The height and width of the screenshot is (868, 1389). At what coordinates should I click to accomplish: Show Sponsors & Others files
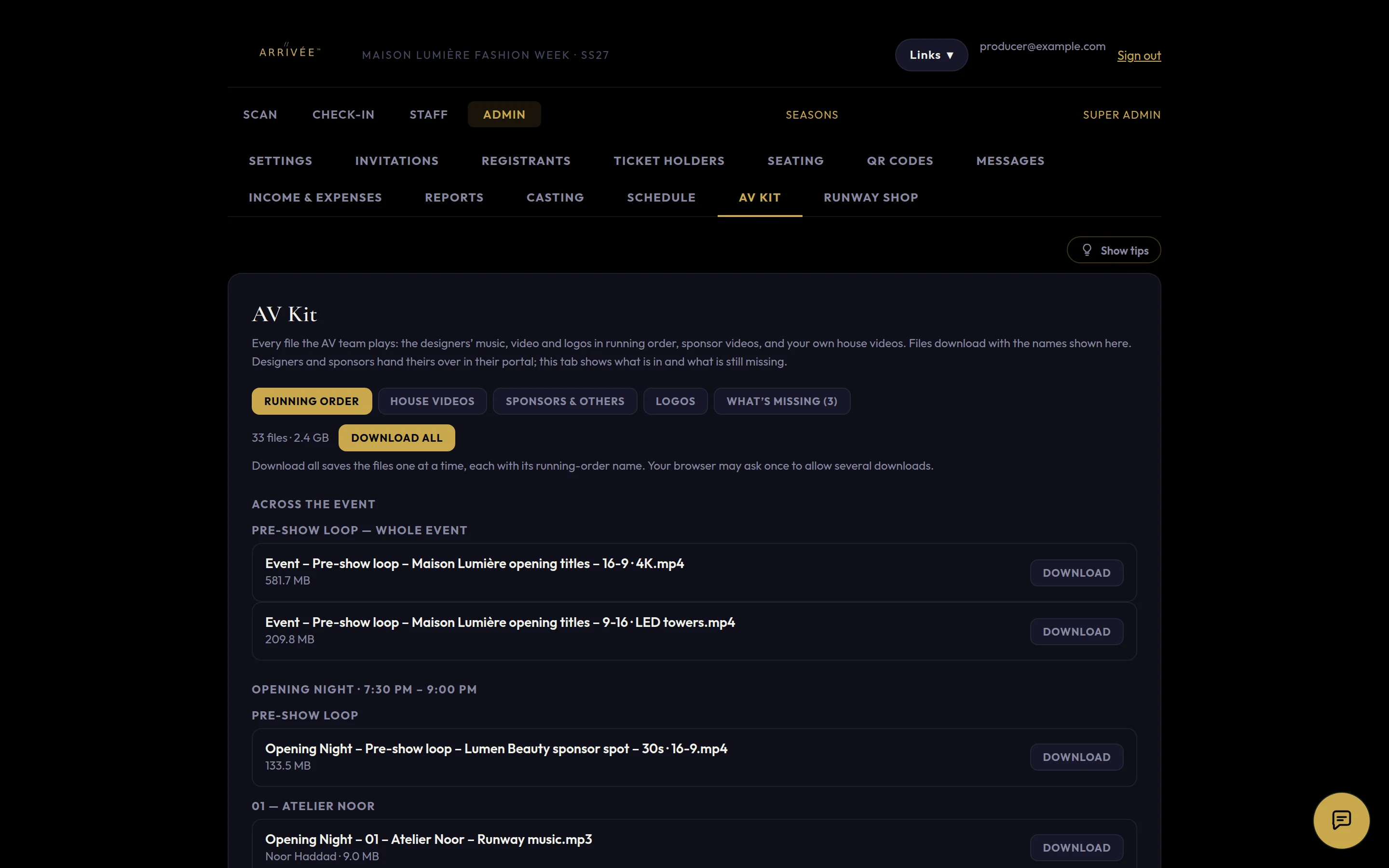565,401
